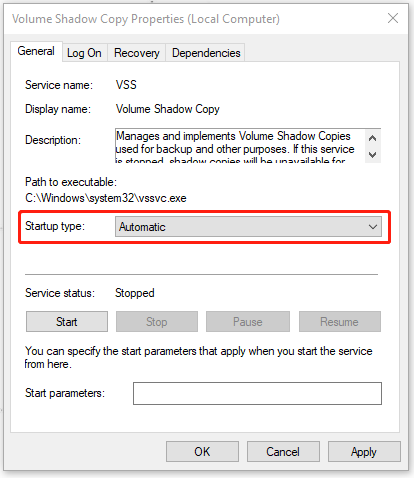Click the disabled Stop button
414x478 pixels.
(x=157, y=322)
